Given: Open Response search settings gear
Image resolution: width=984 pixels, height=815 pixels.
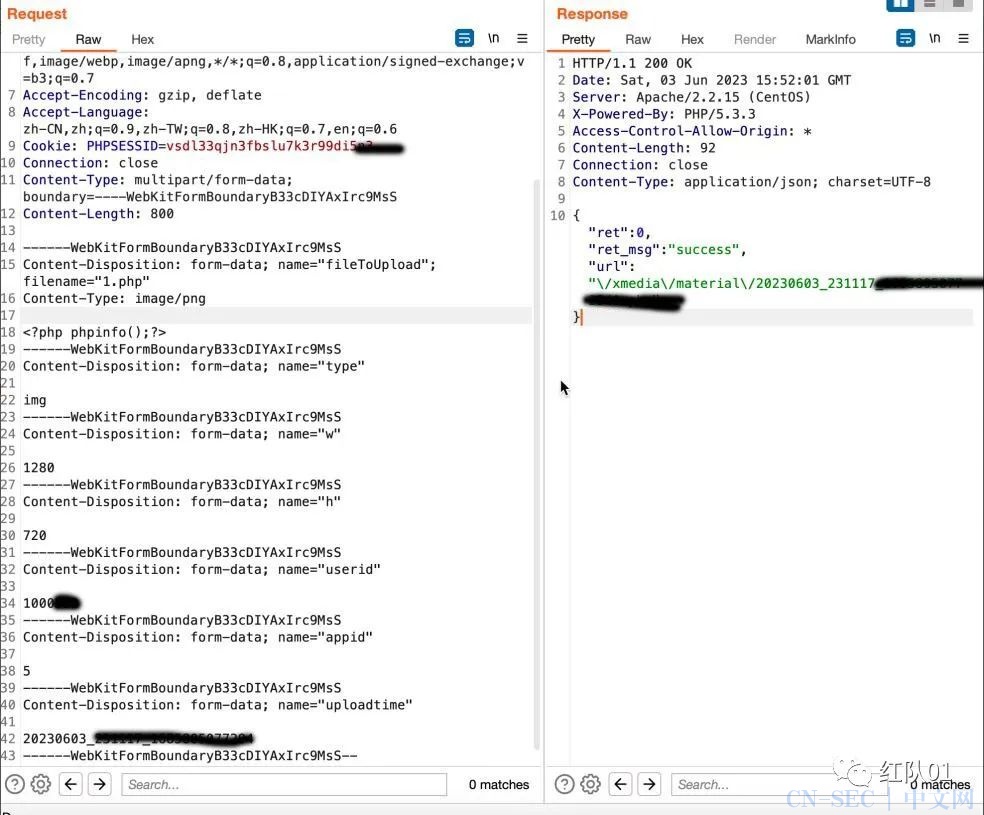Looking at the screenshot, I should [x=591, y=784].
